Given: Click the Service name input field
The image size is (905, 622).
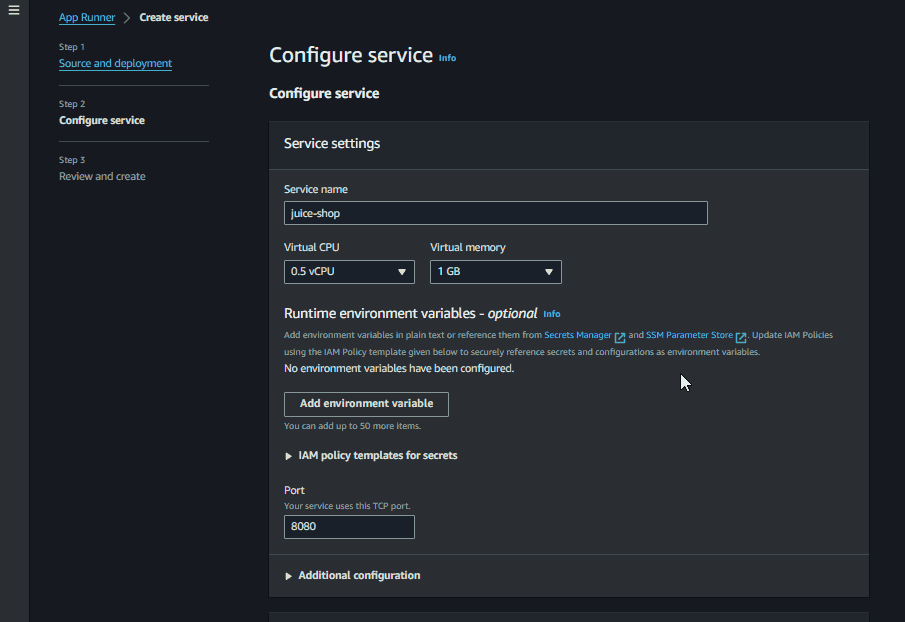Looking at the screenshot, I should 495,213.
